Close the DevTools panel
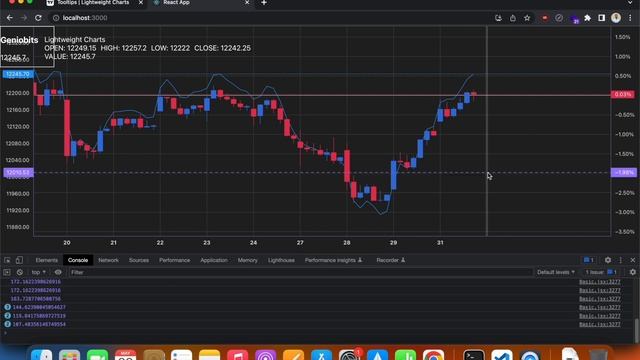The height and width of the screenshot is (360, 640). click(x=633, y=260)
